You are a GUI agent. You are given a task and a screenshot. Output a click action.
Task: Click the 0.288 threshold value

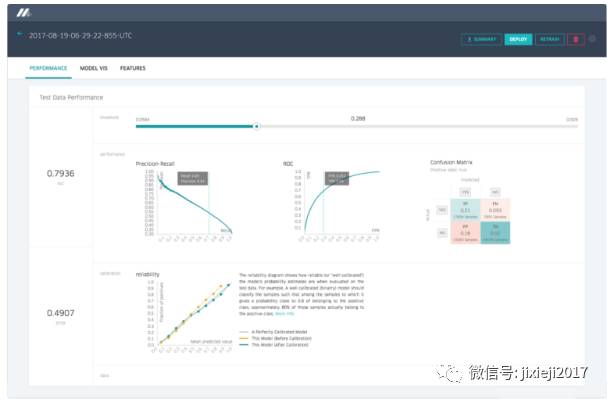[x=358, y=118]
